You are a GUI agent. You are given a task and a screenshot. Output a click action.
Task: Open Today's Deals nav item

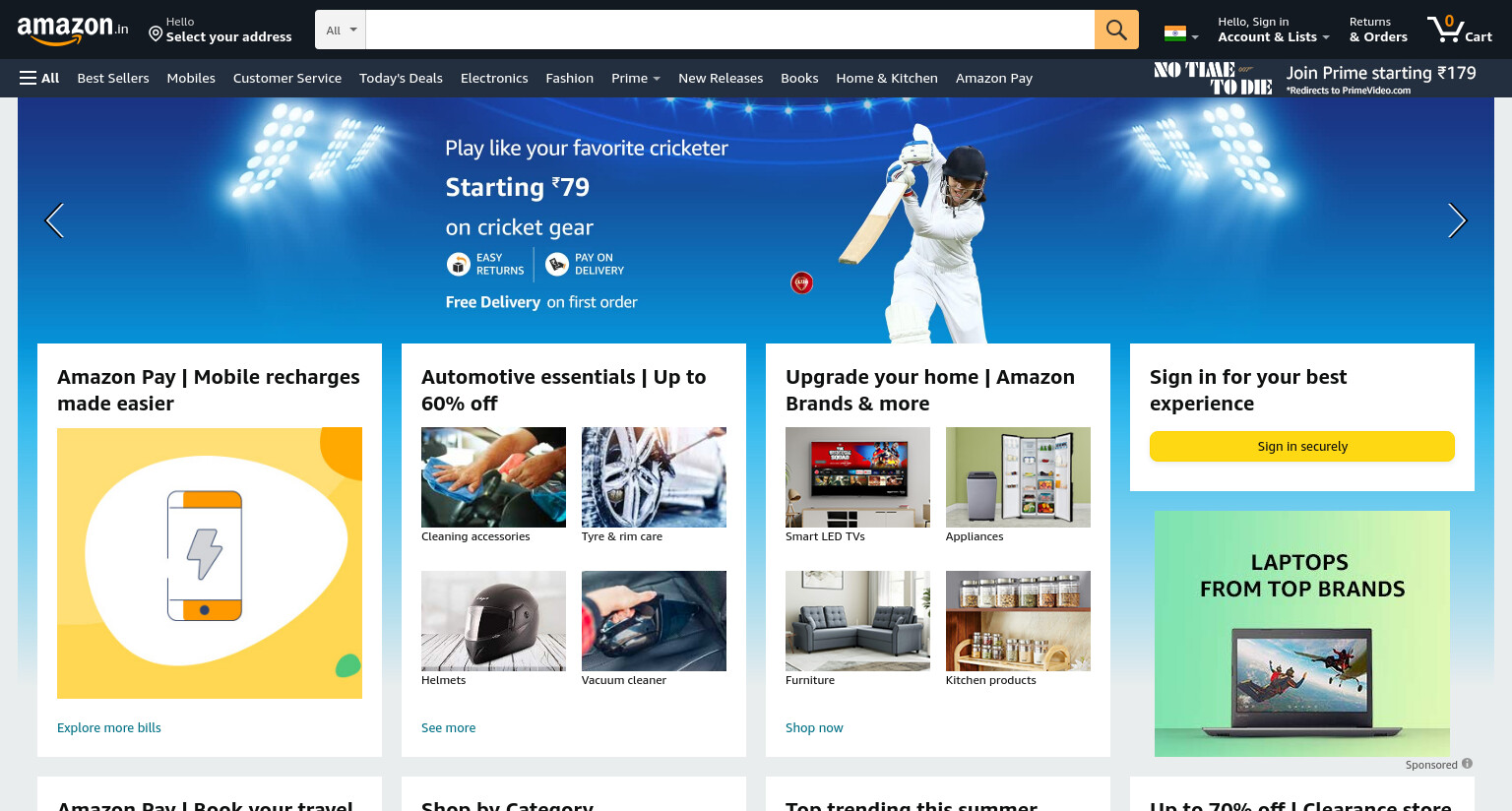tap(401, 78)
